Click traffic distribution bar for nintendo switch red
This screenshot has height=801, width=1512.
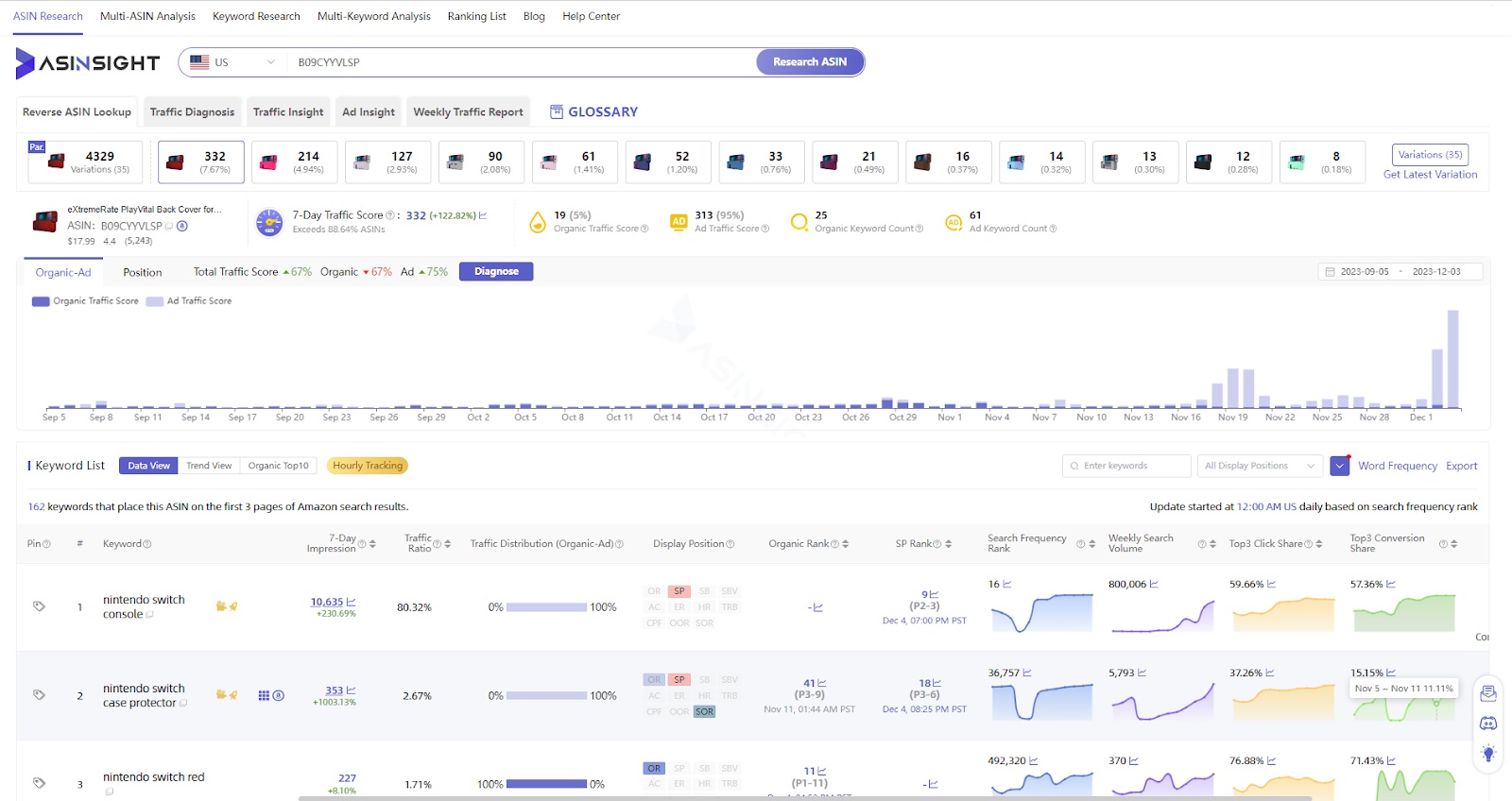point(547,784)
